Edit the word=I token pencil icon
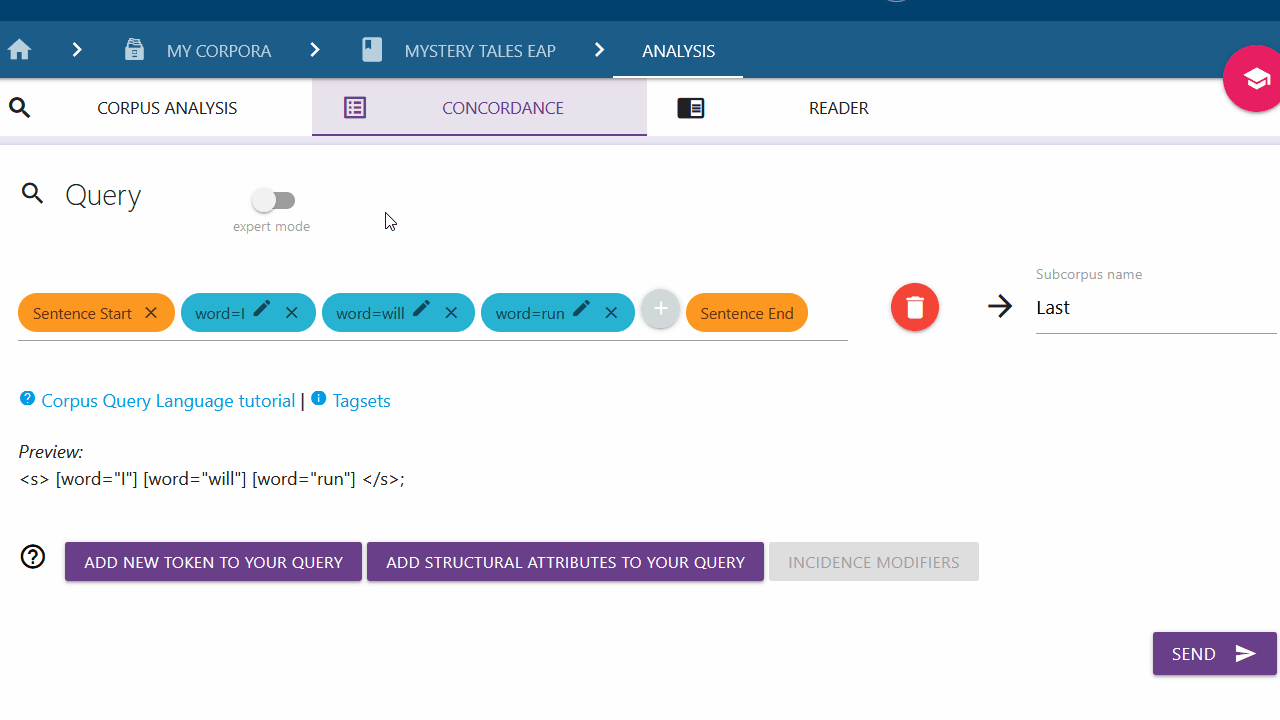Viewport: 1280px width, 720px height. point(262,310)
